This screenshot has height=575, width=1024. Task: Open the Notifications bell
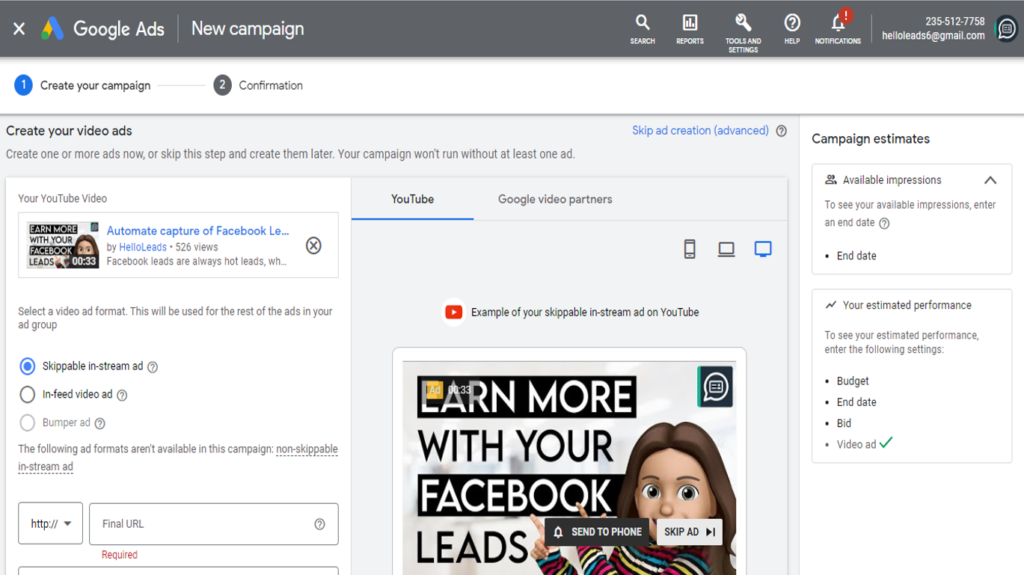(x=838, y=29)
